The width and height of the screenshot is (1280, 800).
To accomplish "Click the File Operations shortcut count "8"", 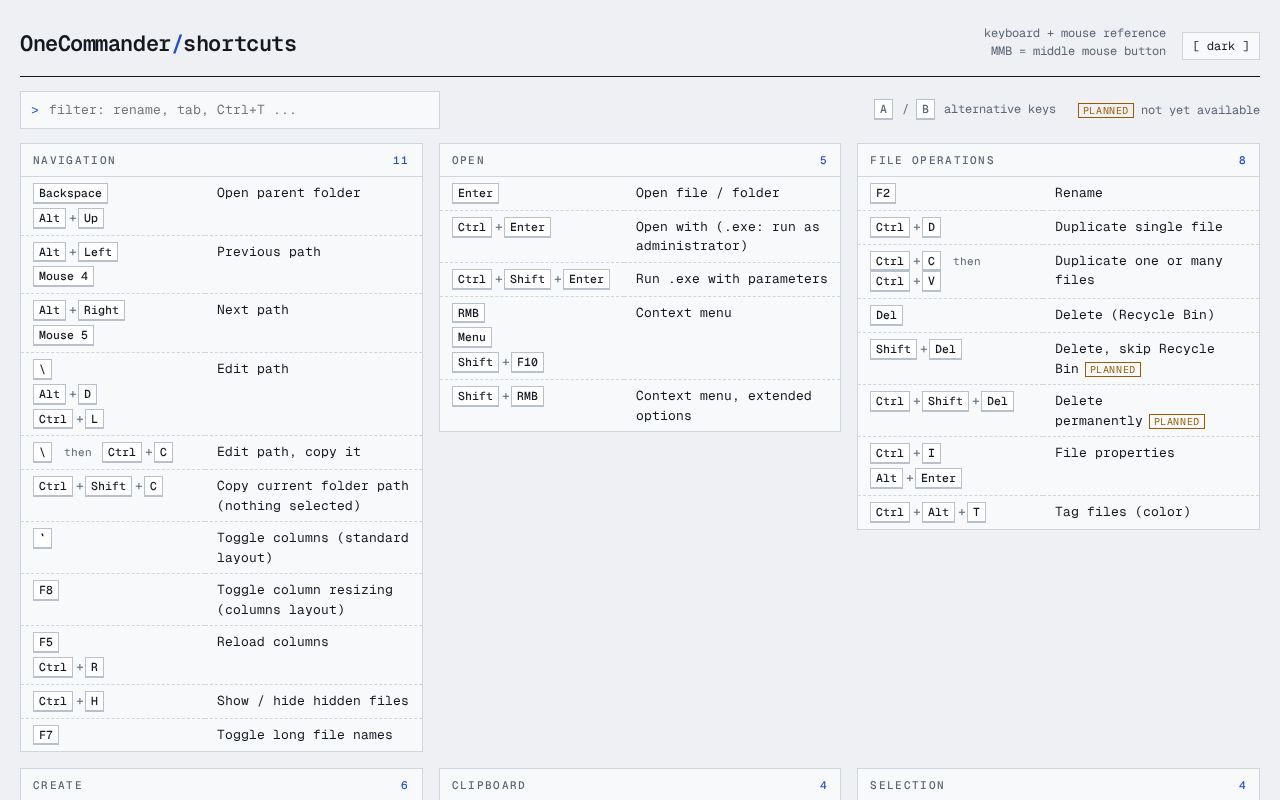I will pyautogui.click(x=1243, y=160).
